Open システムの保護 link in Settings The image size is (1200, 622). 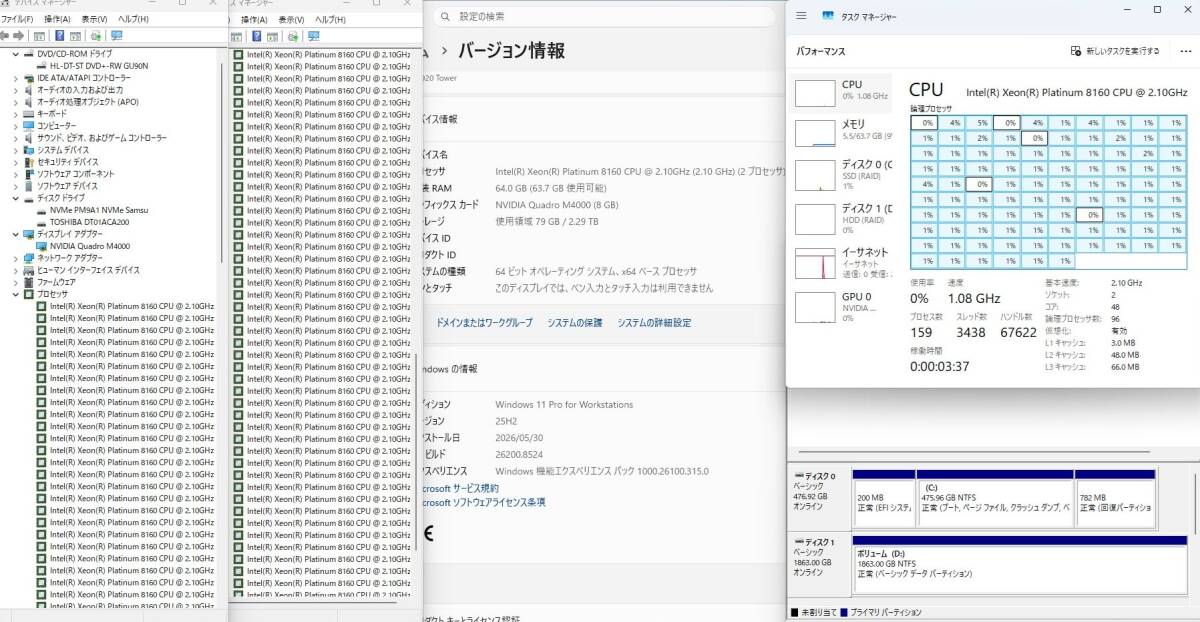point(574,323)
